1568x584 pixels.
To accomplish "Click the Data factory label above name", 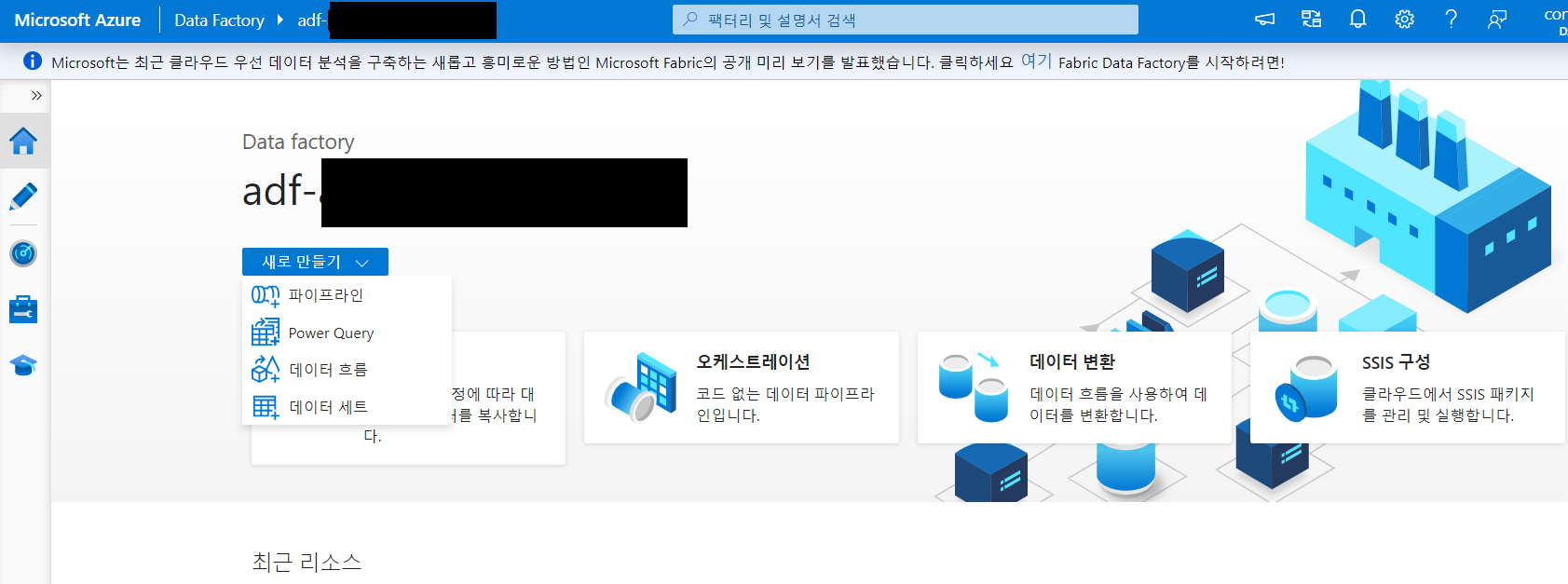I will coord(298,142).
